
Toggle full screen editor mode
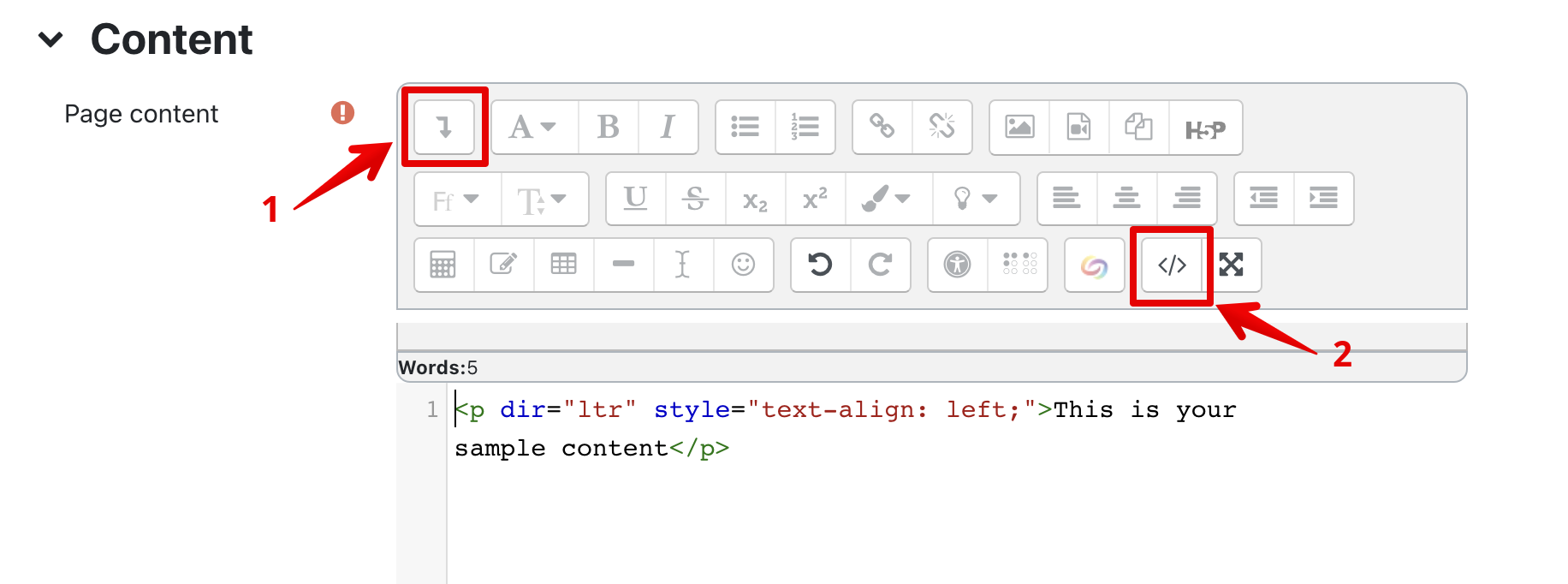point(1231,265)
